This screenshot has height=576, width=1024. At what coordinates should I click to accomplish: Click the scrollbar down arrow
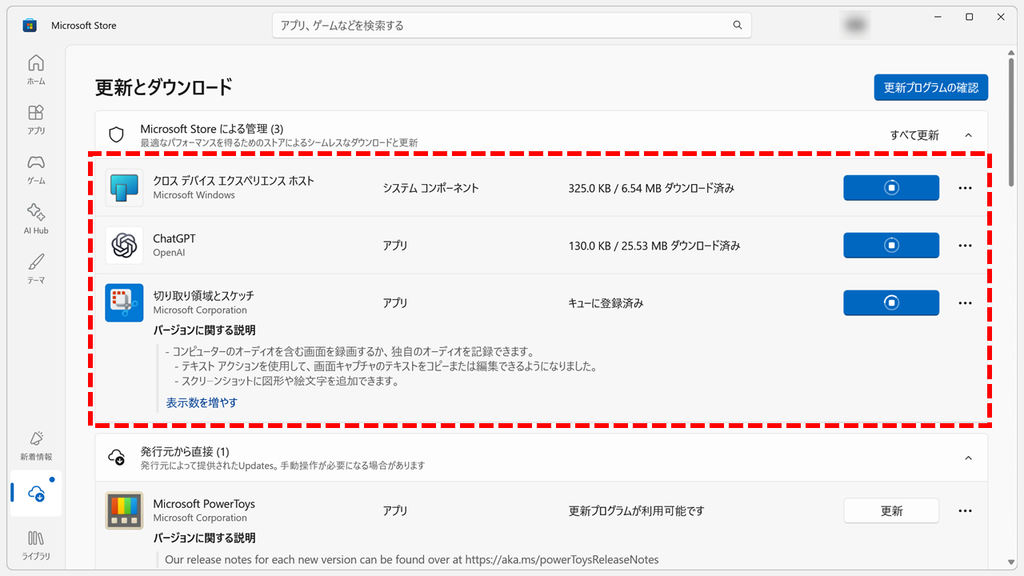1012,562
